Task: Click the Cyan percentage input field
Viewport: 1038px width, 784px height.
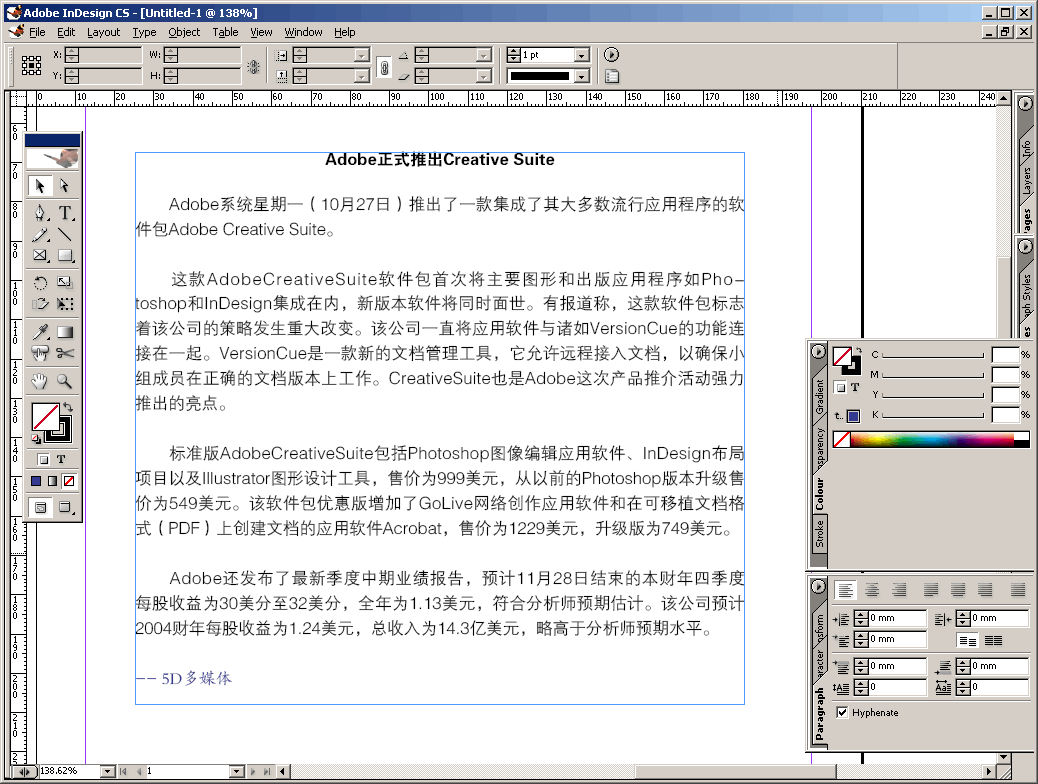Action: click(x=1005, y=355)
